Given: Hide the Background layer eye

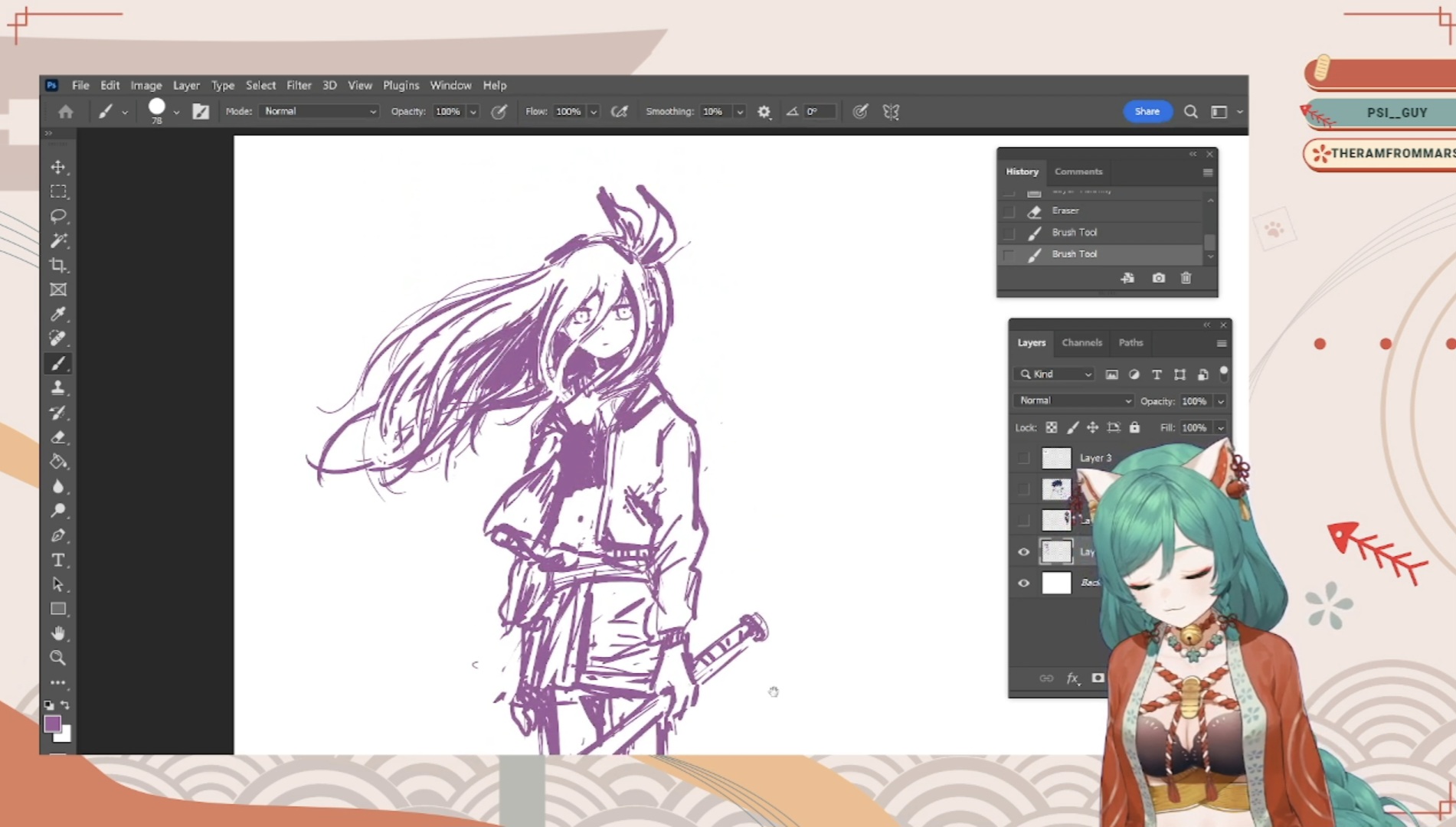Looking at the screenshot, I should [1023, 583].
